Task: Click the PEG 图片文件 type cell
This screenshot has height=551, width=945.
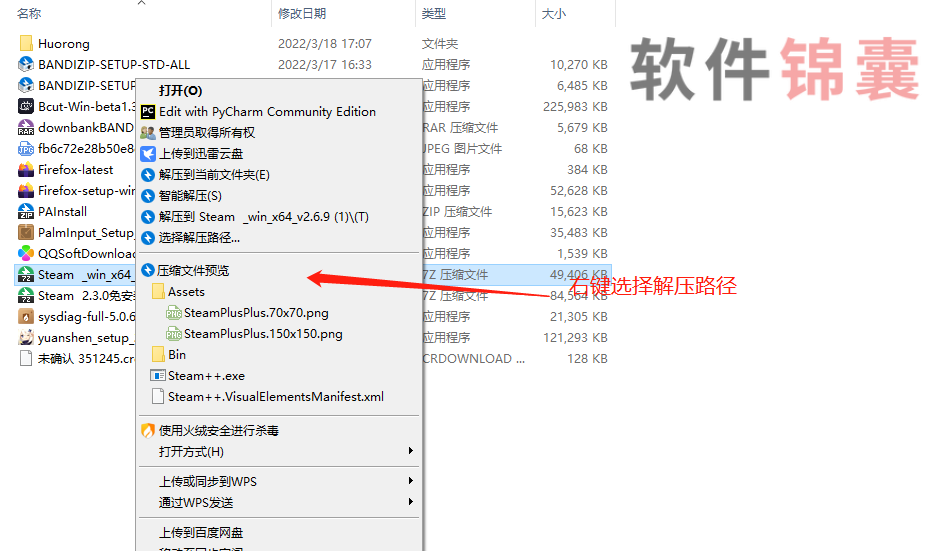Action: click(x=462, y=148)
